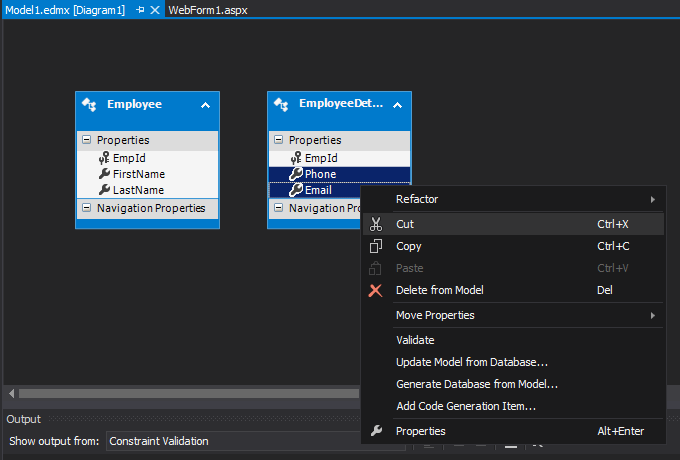680x460 pixels.
Task: Click the EmployeeDetails entity icon
Action: pyautogui.click(x=281, y=104)
